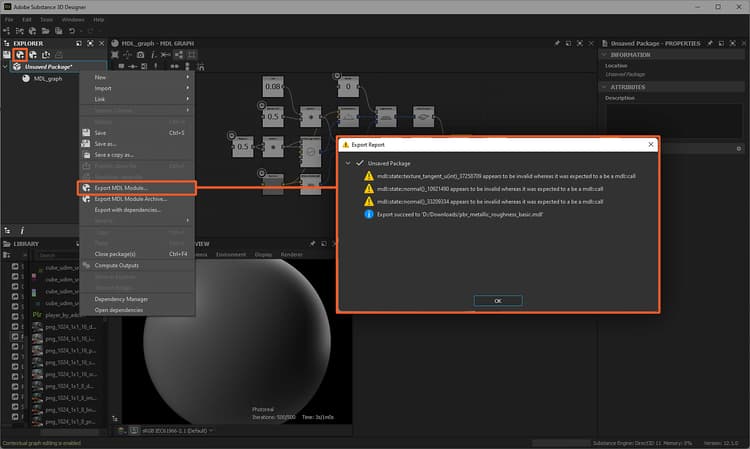Click the Description text field in Properties
Screen dimensions: 750x449
click(x=673, y=119)
